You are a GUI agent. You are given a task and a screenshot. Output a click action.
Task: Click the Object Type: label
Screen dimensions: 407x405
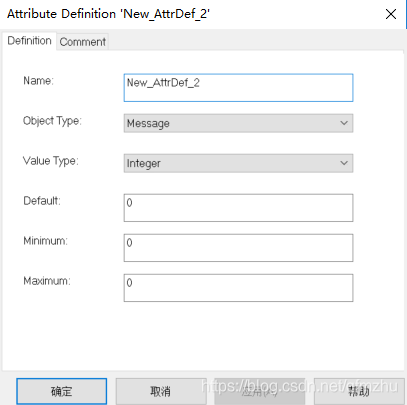coord(52,121)
